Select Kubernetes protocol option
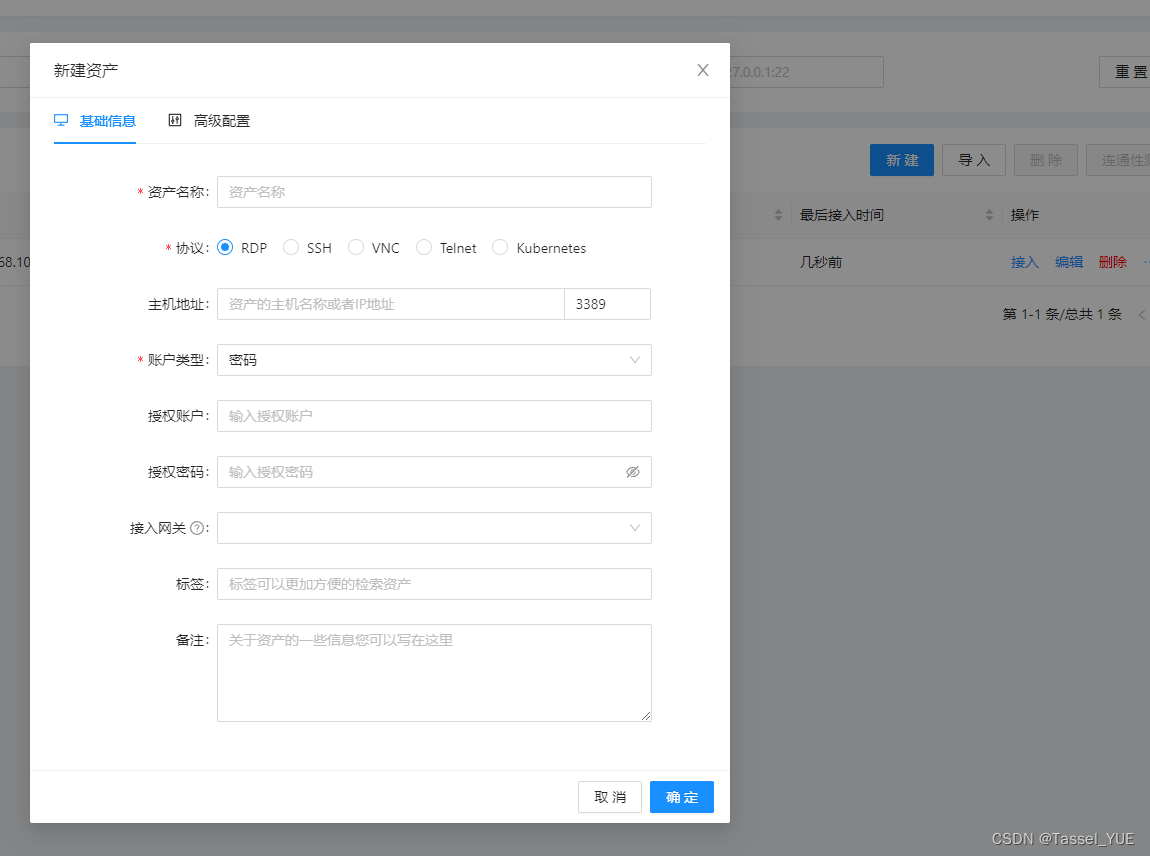The height and width of the screenshot is (856, 1150). [500, 247]
